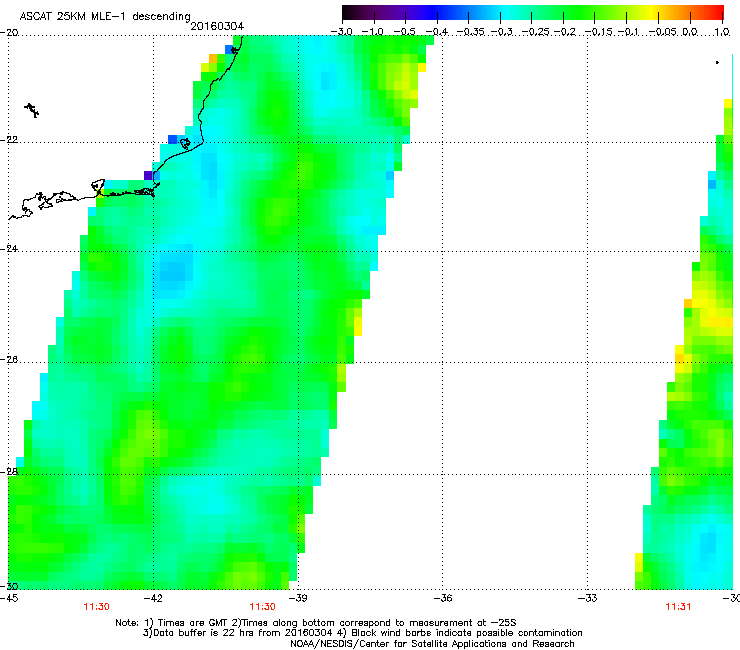This screenshot has width=740, height=650.
Task: Click the '0.0' color bar label
Action: pyautogui.click(x=690, y=32)
